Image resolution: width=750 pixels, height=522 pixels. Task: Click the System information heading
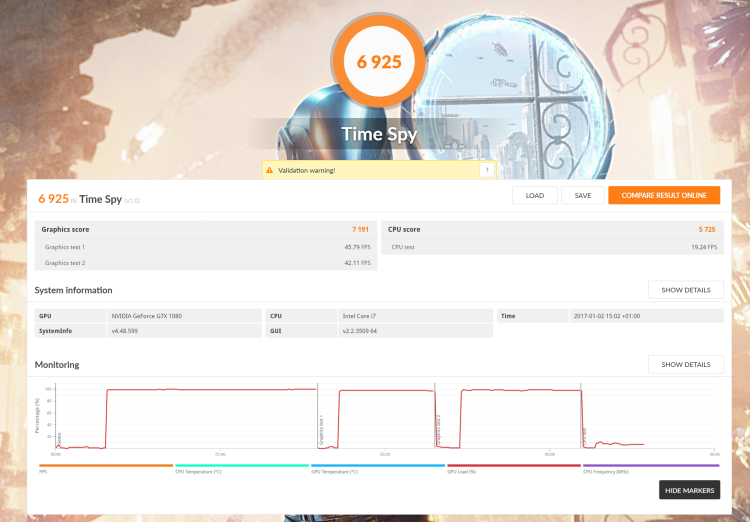pos(73,290)
